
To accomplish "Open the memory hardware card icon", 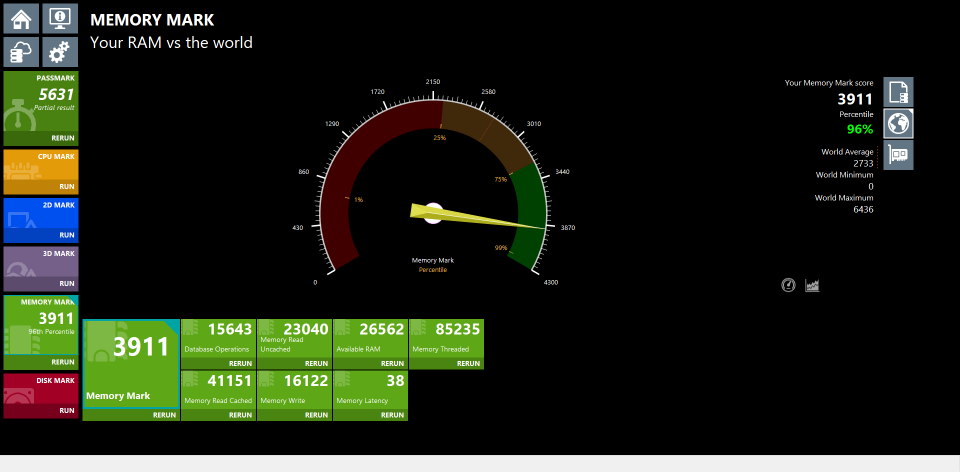I will click(x=898, y=155).
